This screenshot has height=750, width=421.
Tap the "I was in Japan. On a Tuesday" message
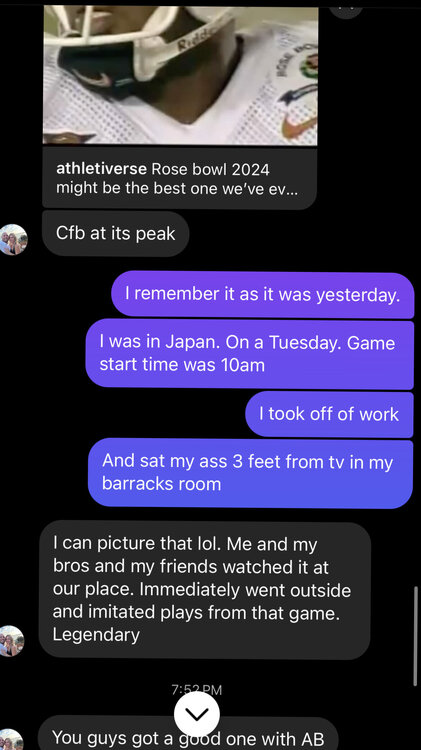coord(249,354)
